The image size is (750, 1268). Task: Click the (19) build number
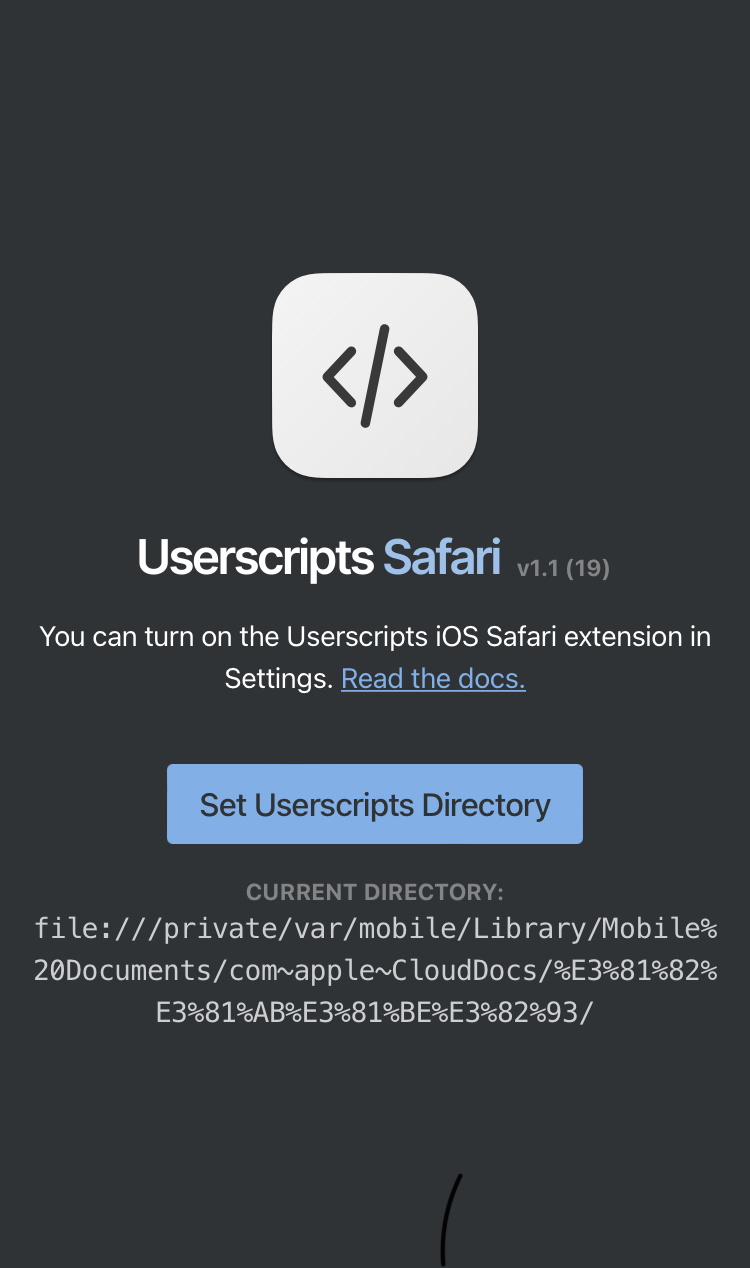coord(588,568)
